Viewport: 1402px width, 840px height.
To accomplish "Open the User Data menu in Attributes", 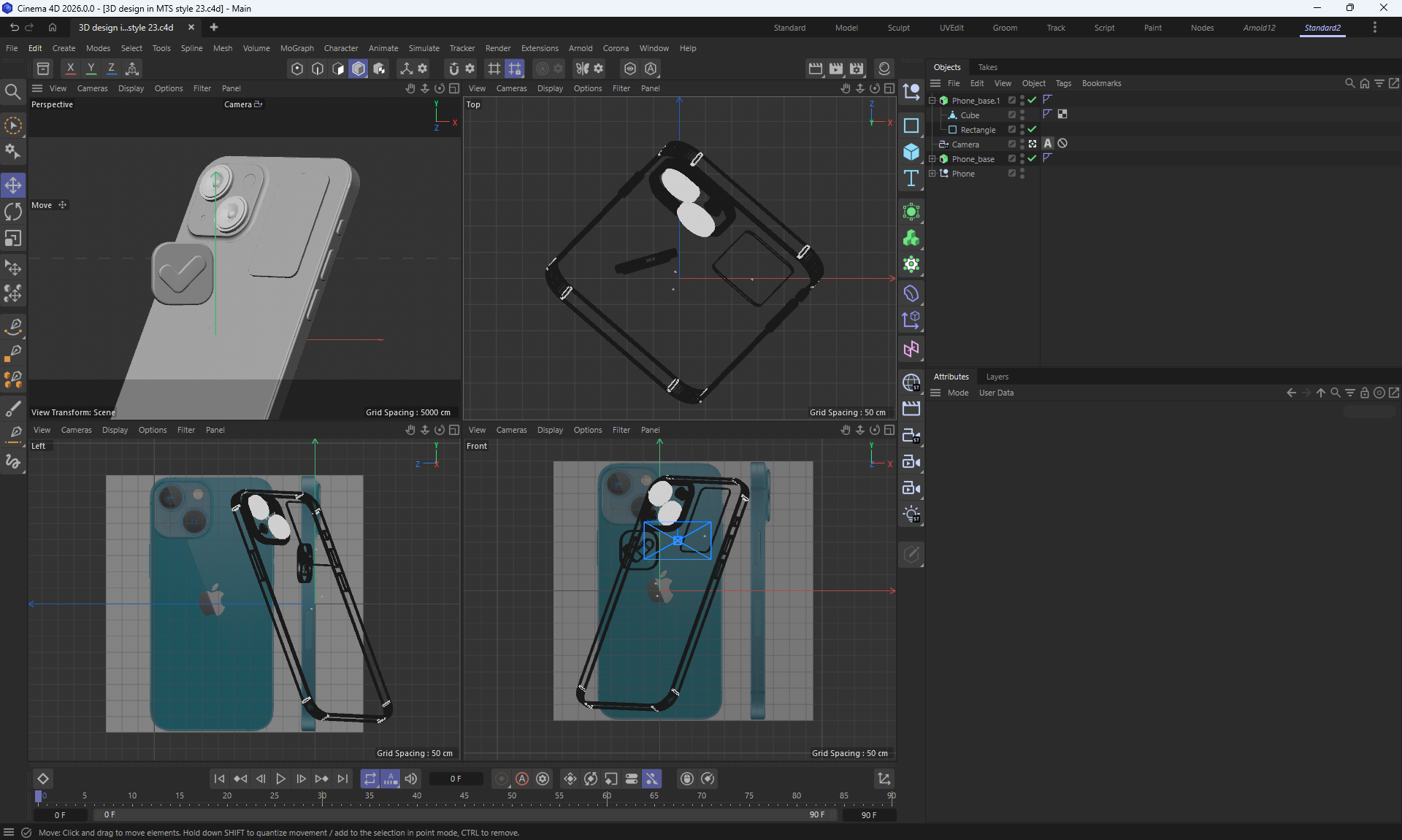I will pos(996,393).
